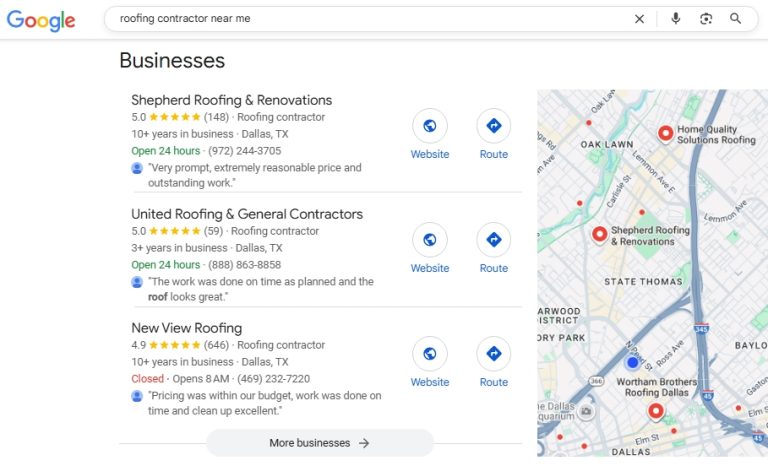768x466 pixels.
Task: Open United Roofing website globe icon
Action: (x=430, y=240)
